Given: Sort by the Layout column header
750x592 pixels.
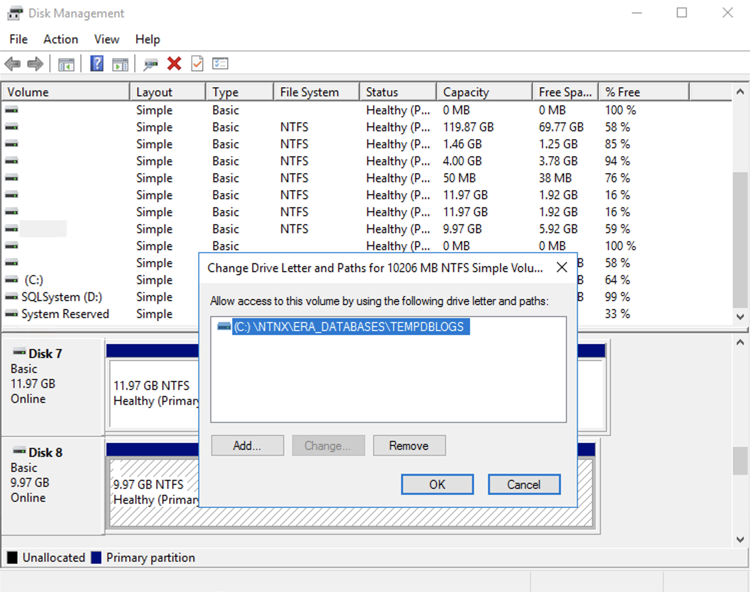Looking at the screenshot, I should coord(168,92).
